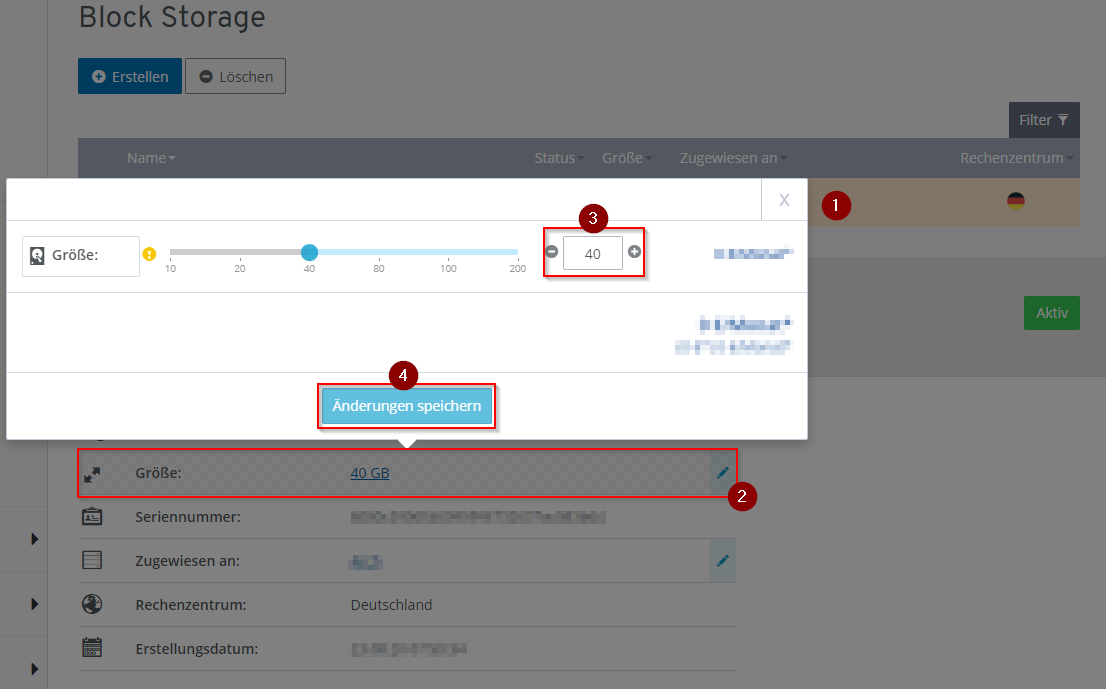Click the minus icon beside size field
The height and width of the screenshot is (689, 1106).
click(x=552, y=252)
